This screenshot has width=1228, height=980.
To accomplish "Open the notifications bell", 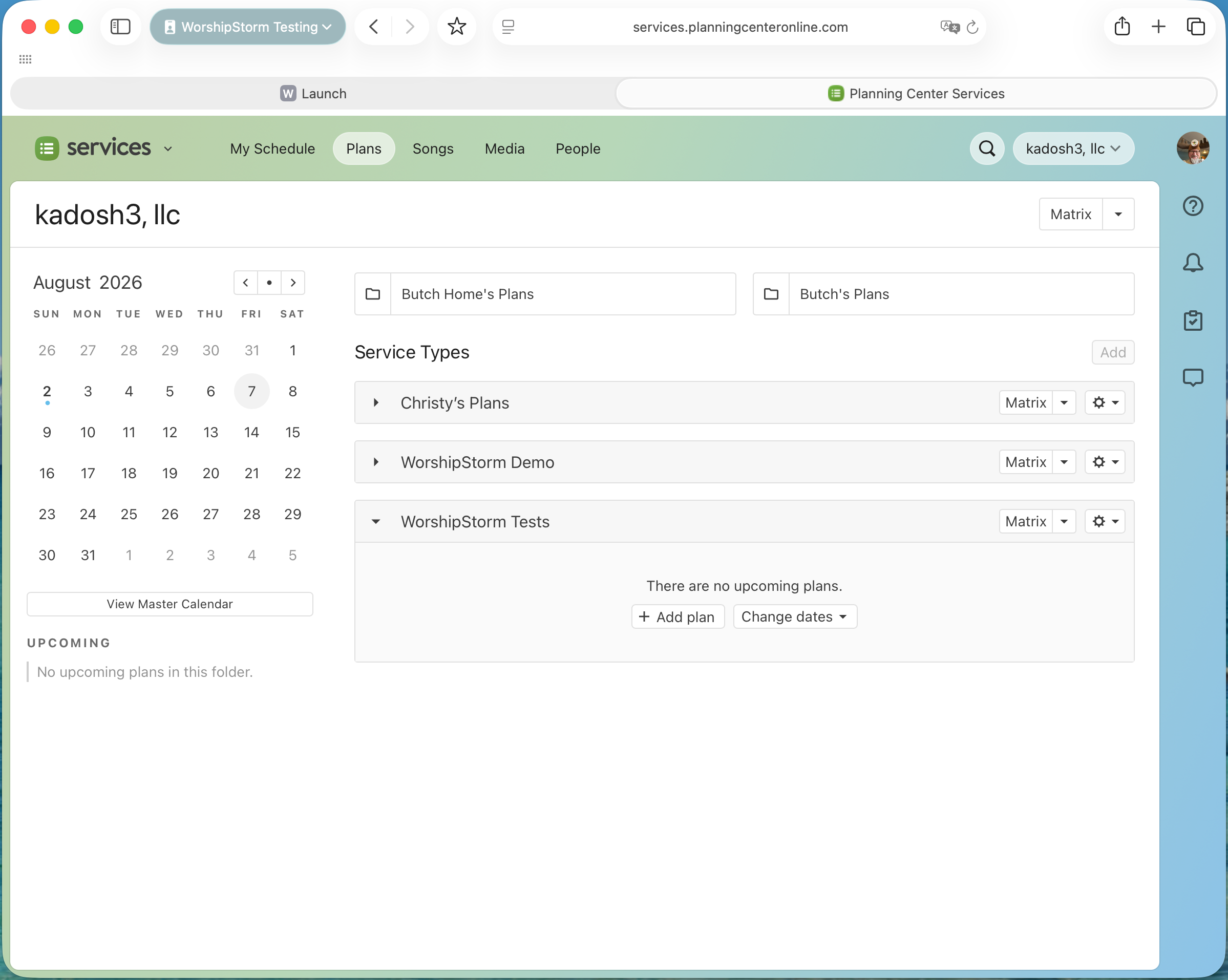I will click(1193, 263).
